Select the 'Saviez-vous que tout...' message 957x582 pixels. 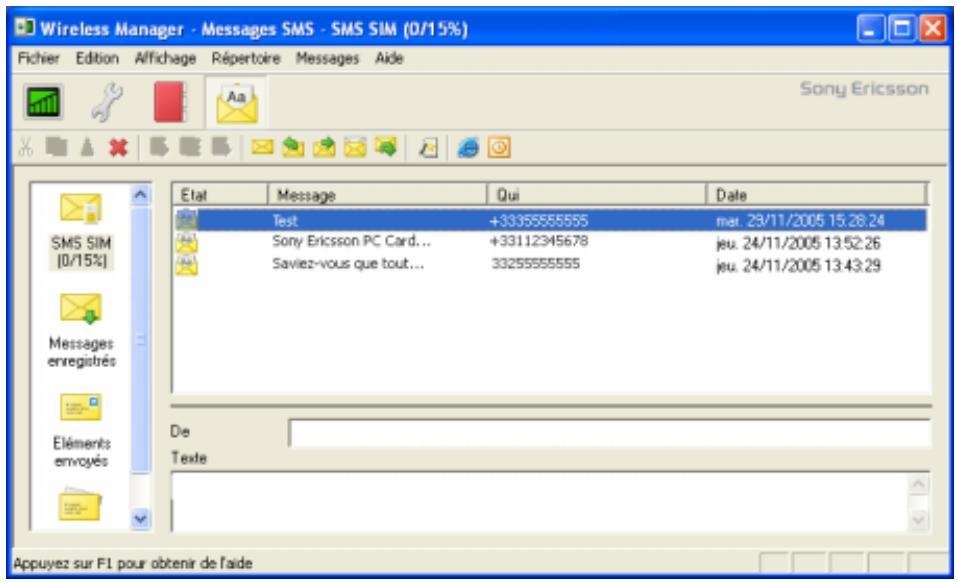[x=348, y=264]
